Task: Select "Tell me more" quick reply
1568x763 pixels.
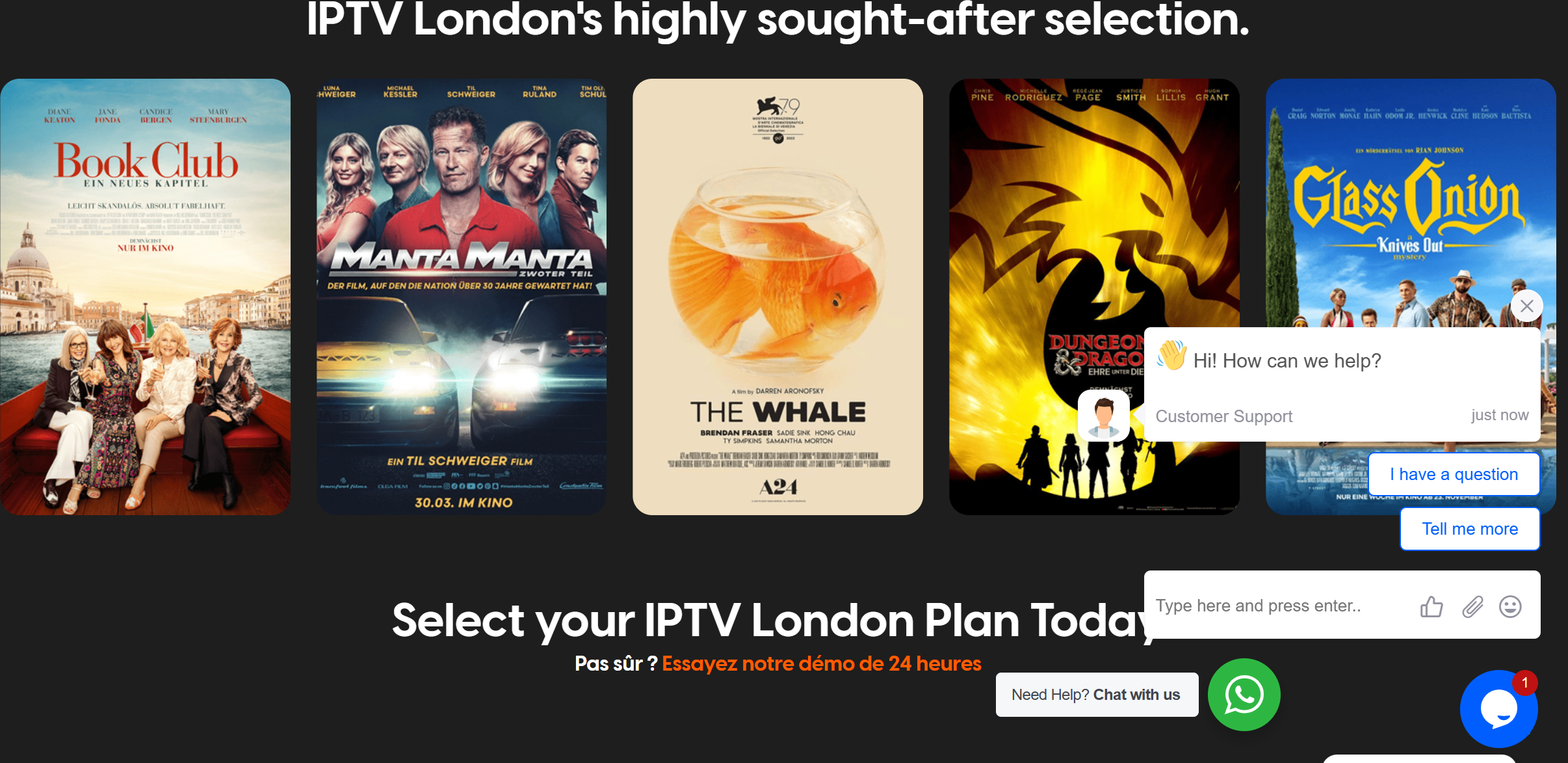Action: pyautogui.click(x=1470, y=529)
